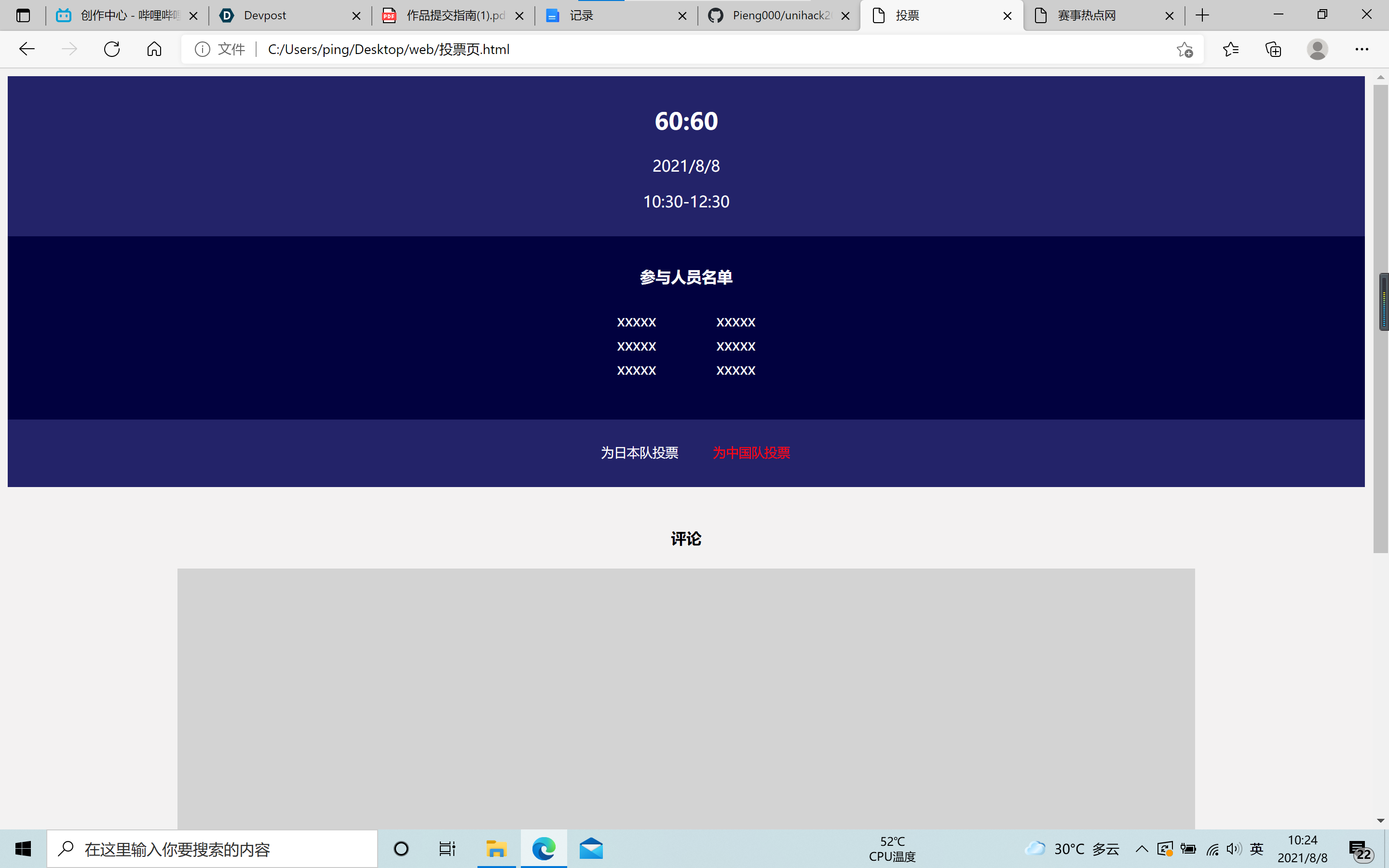Click the user profile avatar
Viewport: 1389px width, 868px height.
[1317, 49]
